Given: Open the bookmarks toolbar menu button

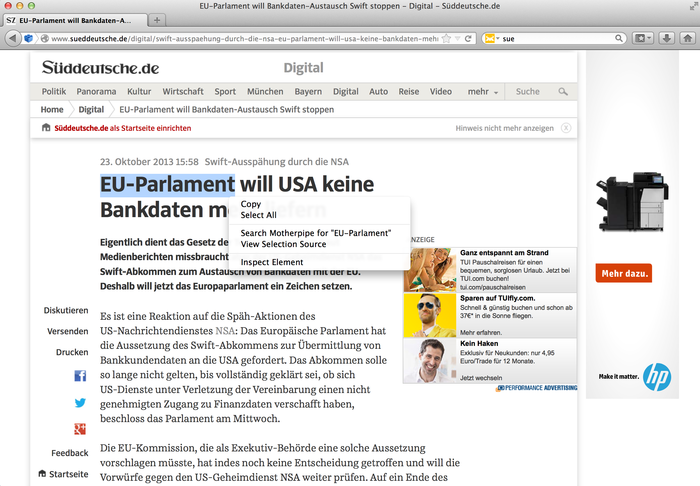Looking at the screenshot, I should 643,38.
